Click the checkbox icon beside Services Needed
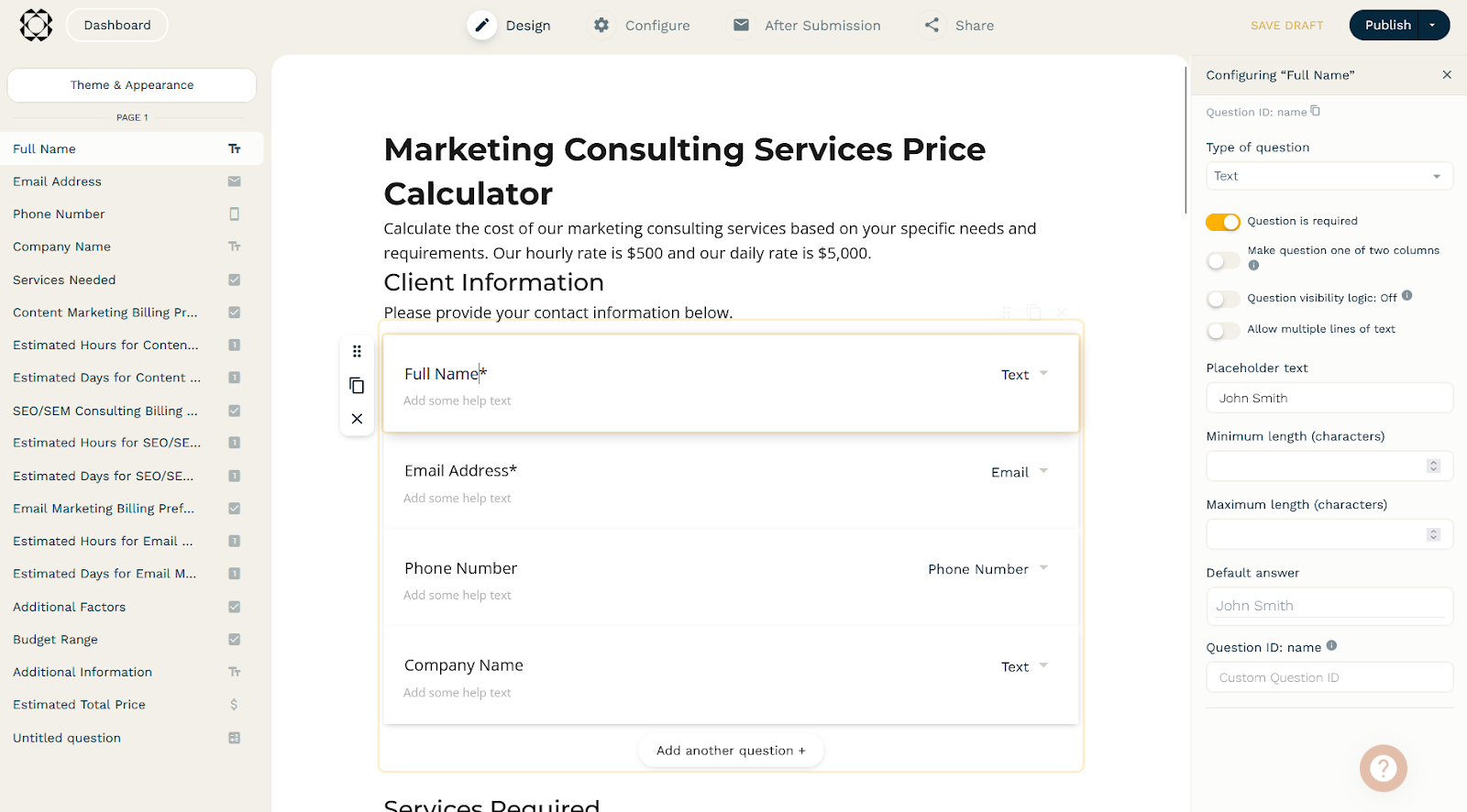The width and height of the screenshot is (1467, 812). point(235,280)
